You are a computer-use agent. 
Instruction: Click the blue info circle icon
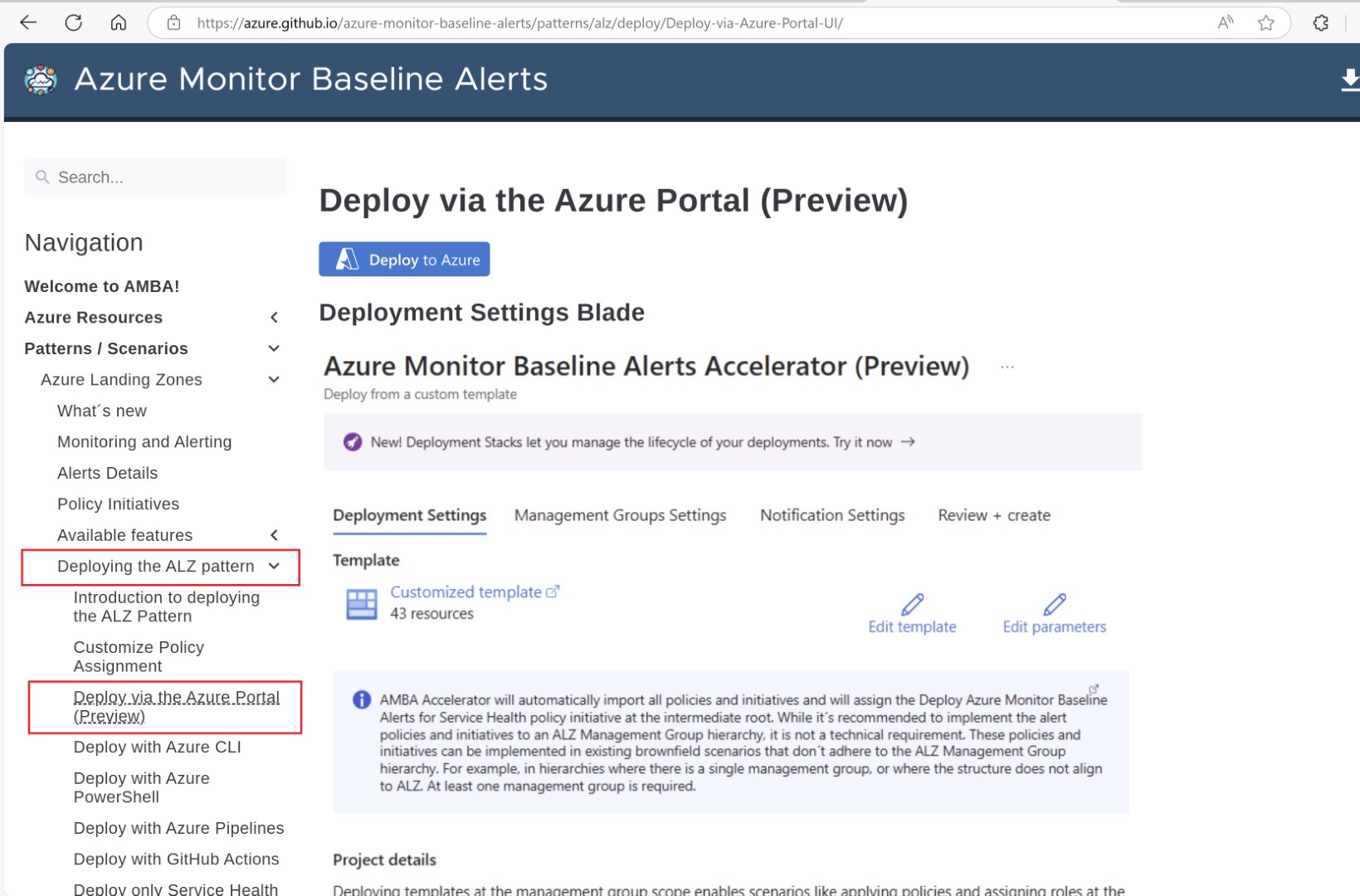point(362,699)
